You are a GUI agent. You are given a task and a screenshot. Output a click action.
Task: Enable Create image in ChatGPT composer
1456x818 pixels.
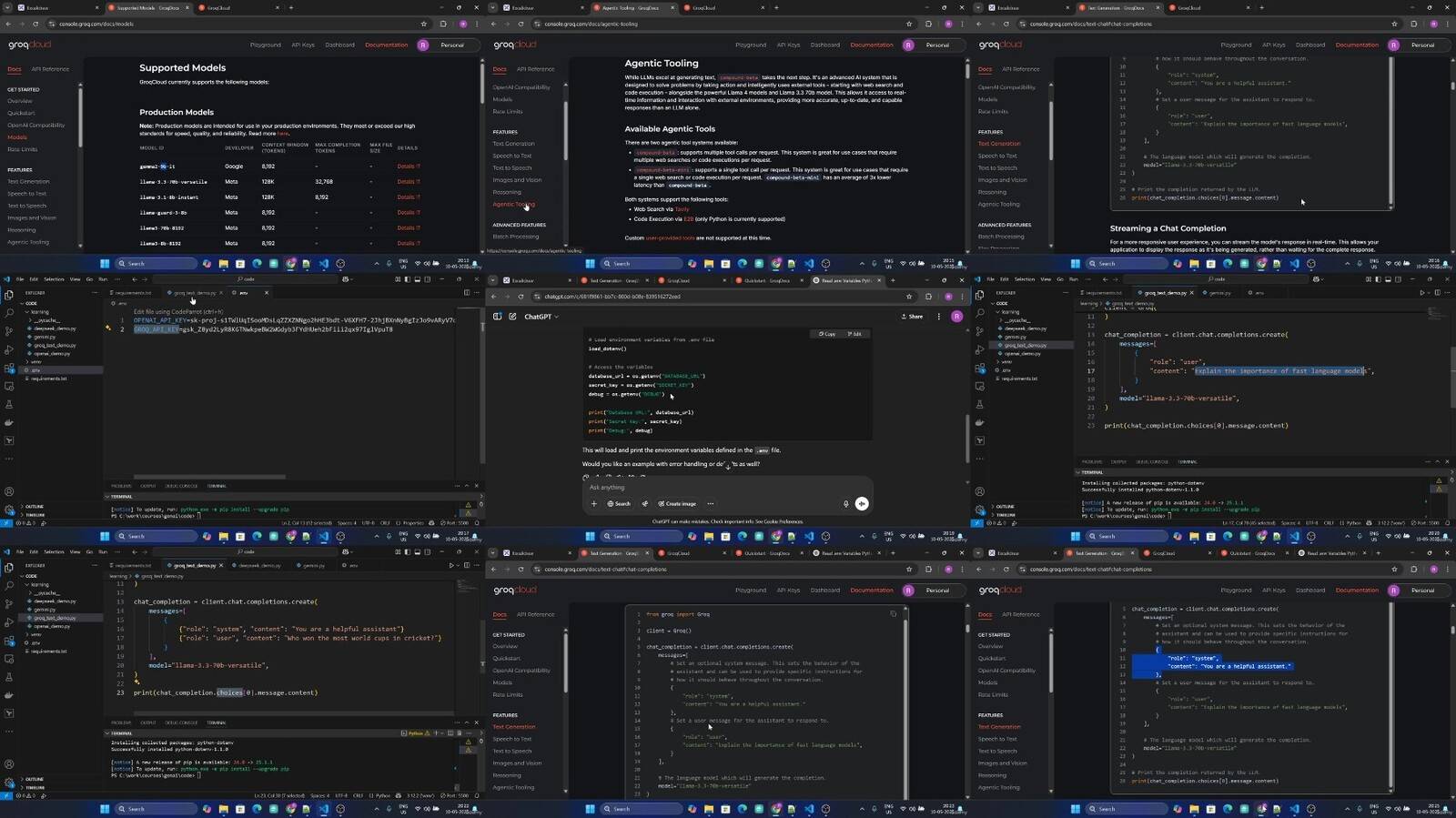[677, 503]
